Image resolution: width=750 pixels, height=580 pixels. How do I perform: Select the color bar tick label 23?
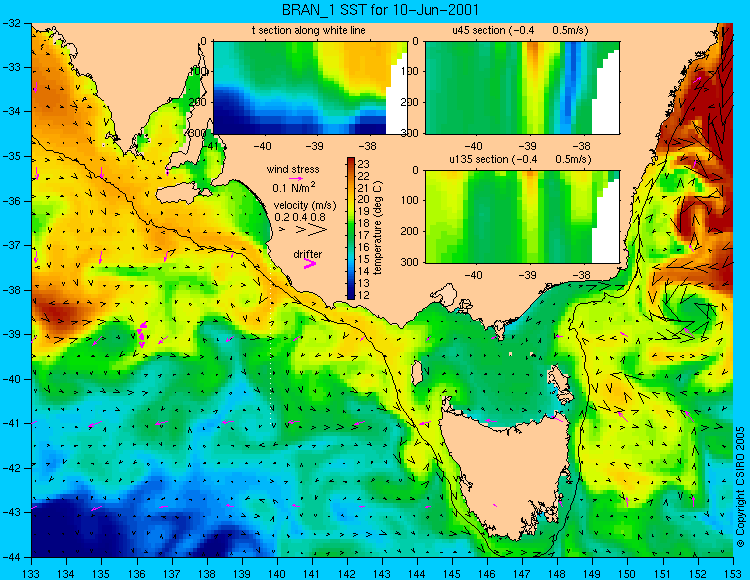click(x=364, y=164)
